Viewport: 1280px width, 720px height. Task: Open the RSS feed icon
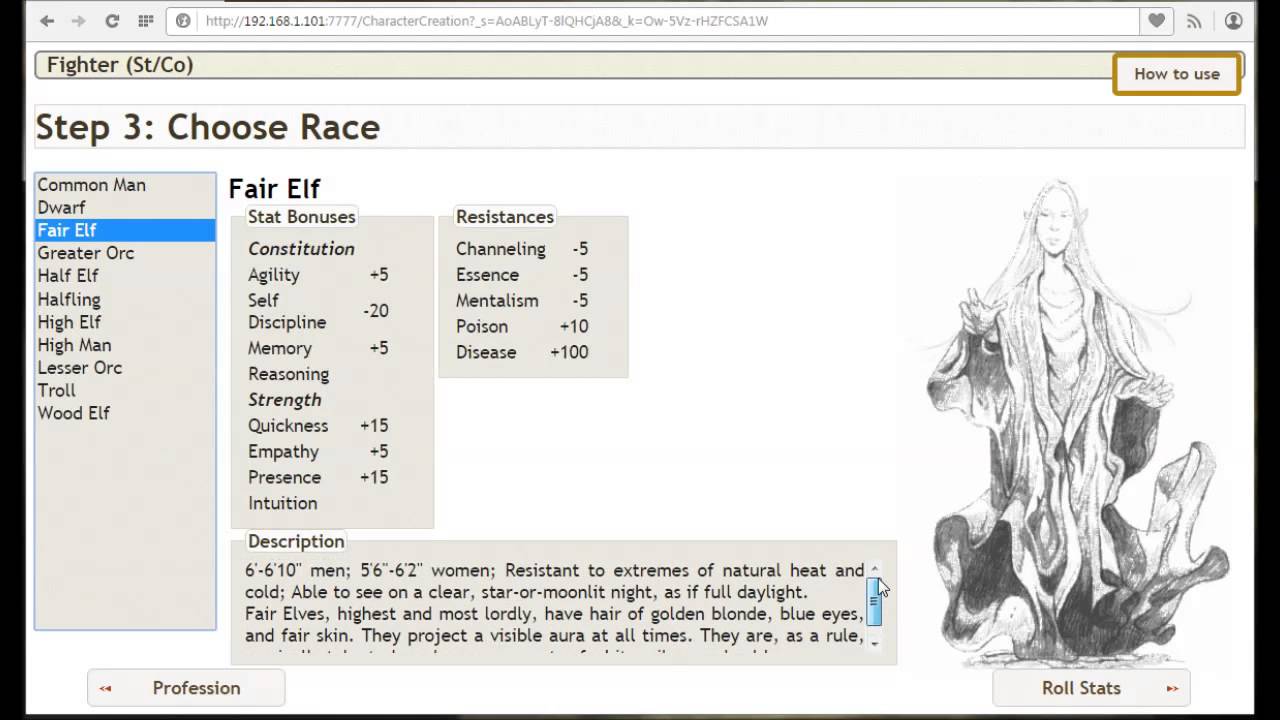tap(1194, 20)
